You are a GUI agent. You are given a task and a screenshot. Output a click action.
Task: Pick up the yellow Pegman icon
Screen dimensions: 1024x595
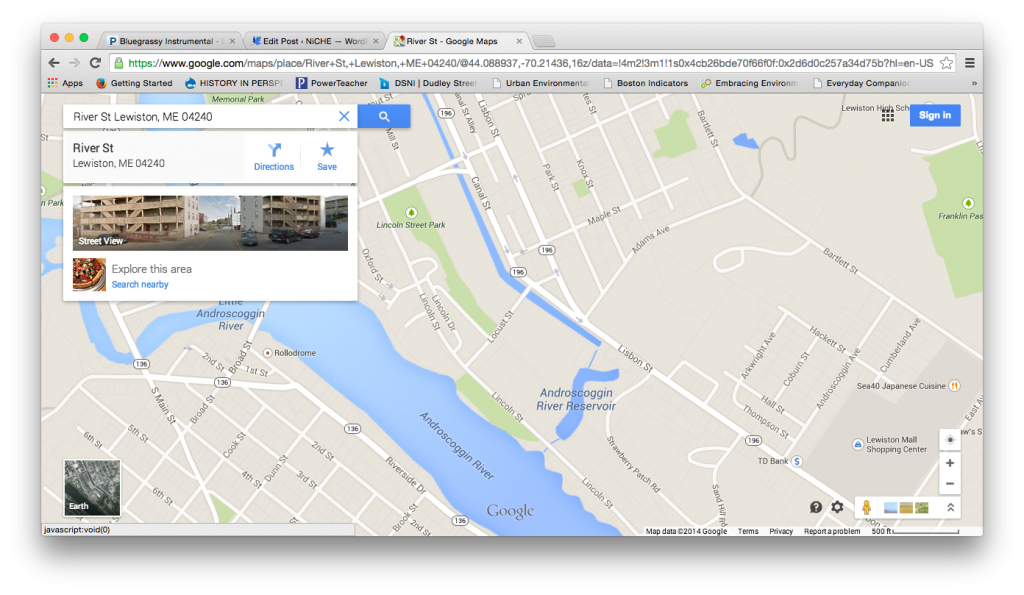(x=866, y=507)
